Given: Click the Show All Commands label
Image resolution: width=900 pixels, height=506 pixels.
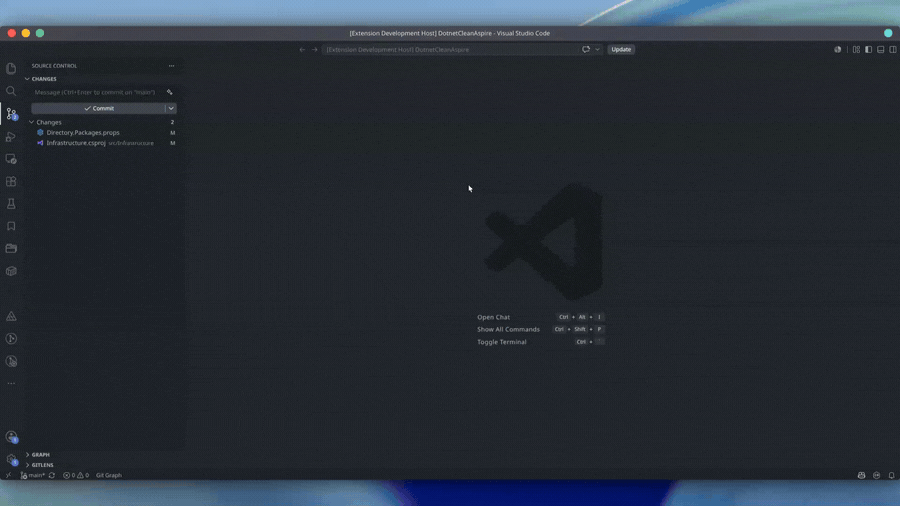Looking at the screenshot, I should 508,329.
